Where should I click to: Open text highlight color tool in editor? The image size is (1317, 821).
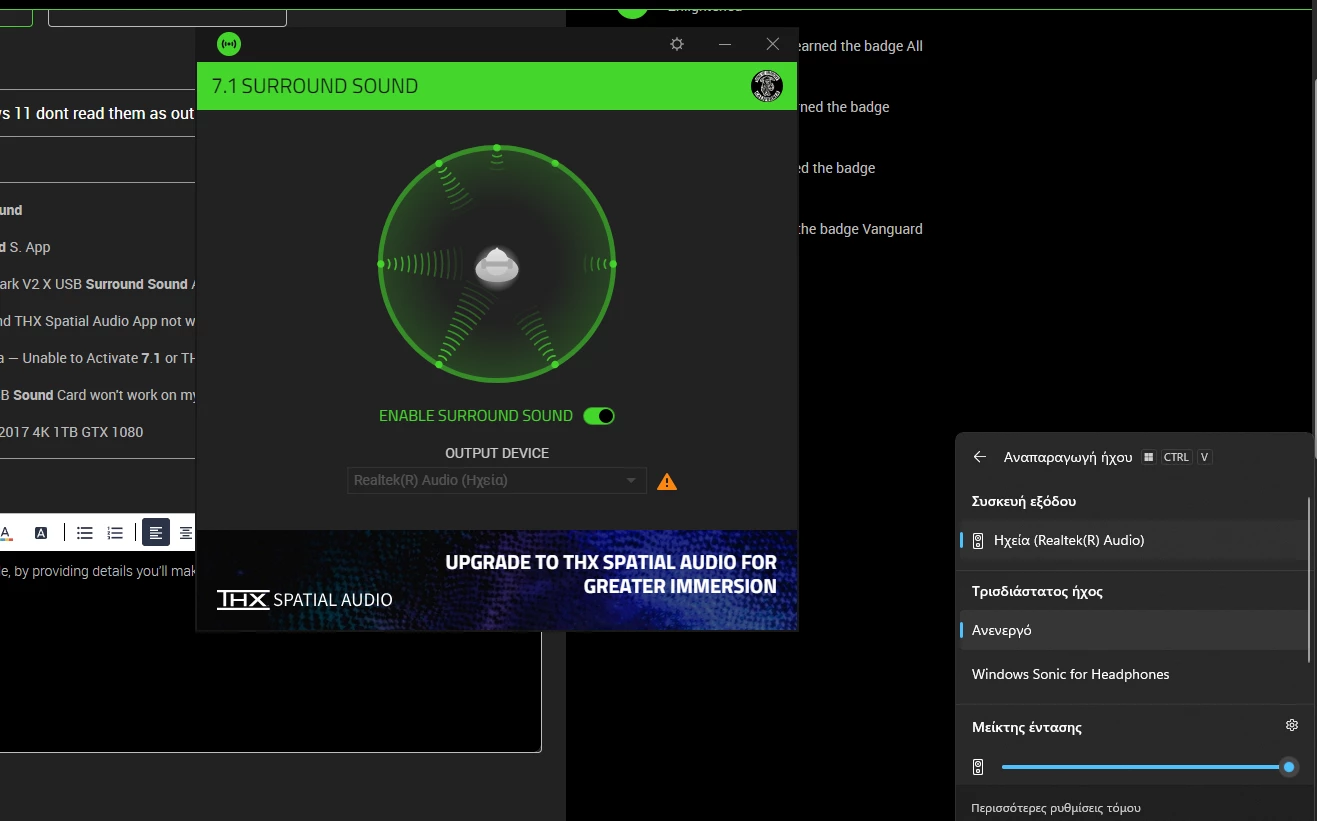41,533
